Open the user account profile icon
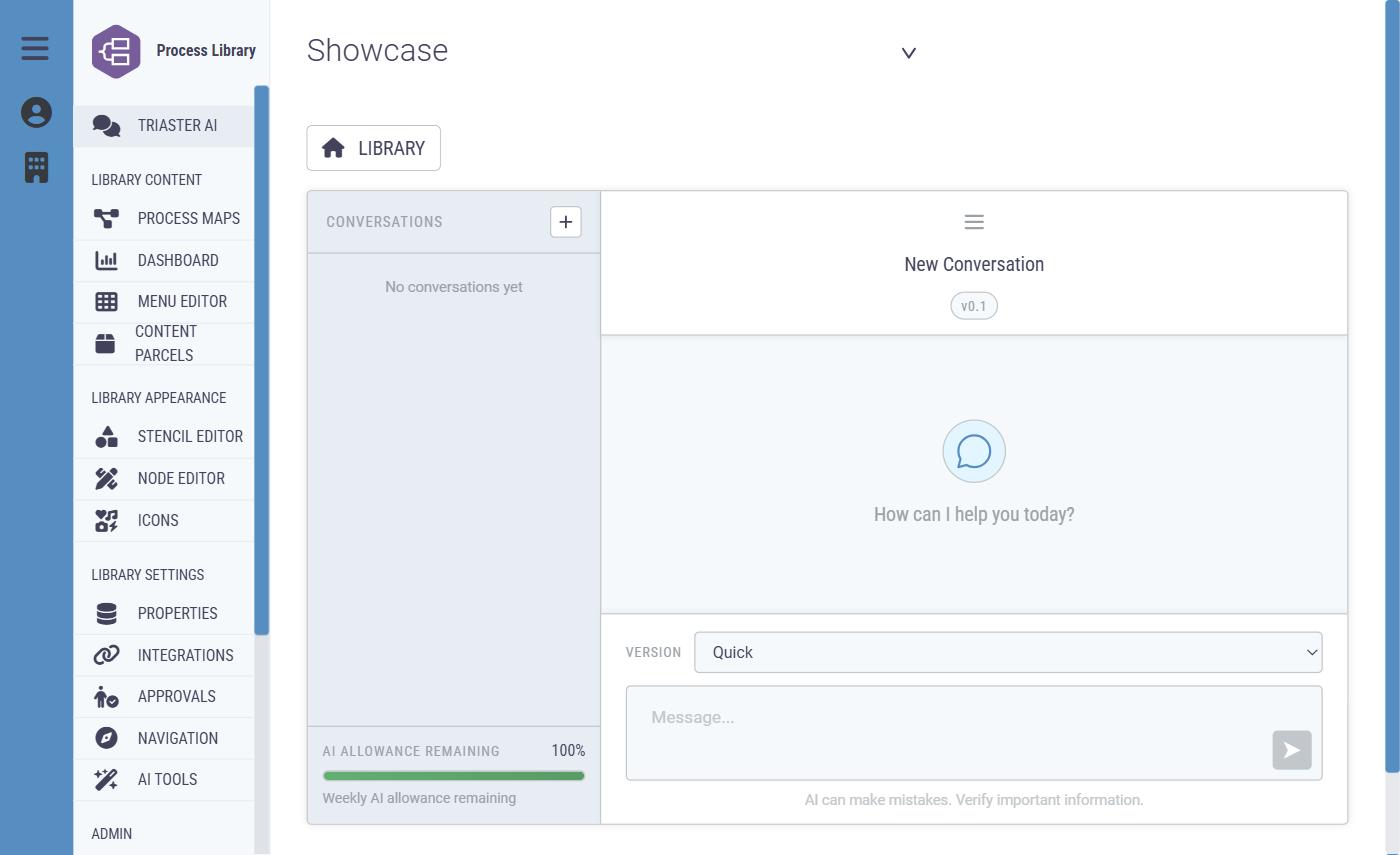The width and height of the screenshot is (1400, 855). pyautogui.click(x=36, y=112)
